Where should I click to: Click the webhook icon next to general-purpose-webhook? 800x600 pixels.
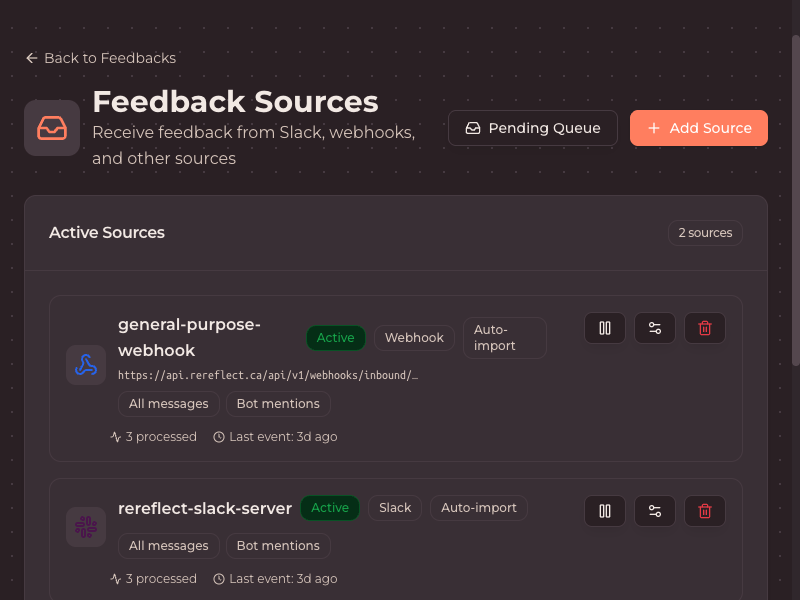[86, 364]
